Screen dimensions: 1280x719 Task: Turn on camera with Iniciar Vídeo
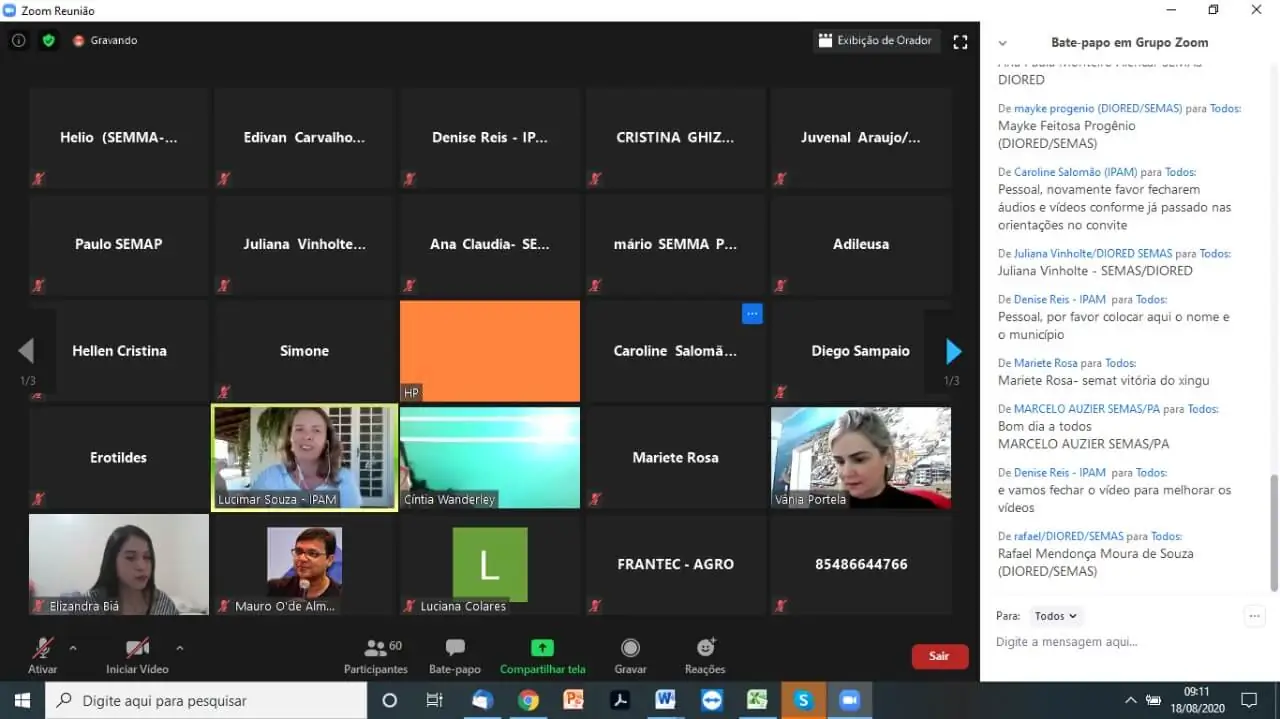(137, 649)
